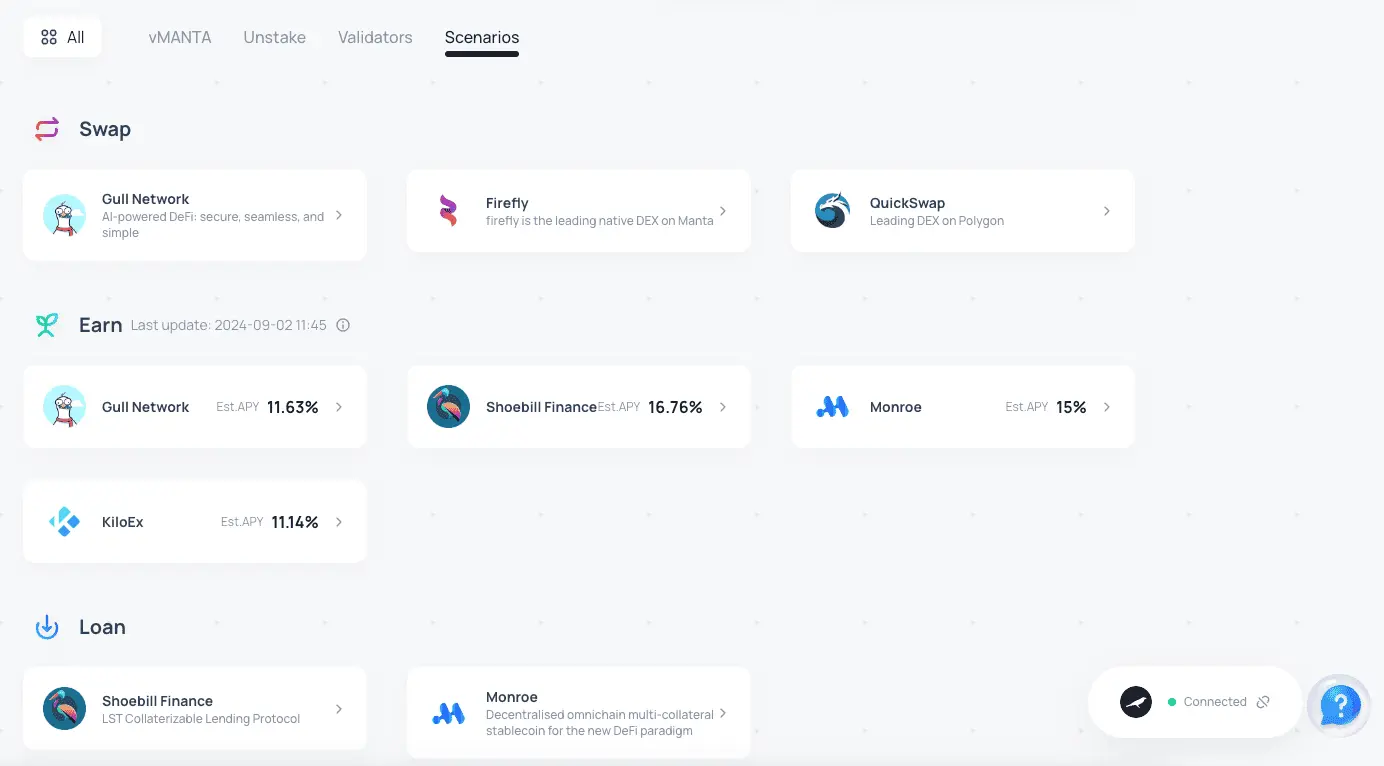Click the Earn section sprout icon
This screenshot has height=766, width=1384.
pos(47,325)
